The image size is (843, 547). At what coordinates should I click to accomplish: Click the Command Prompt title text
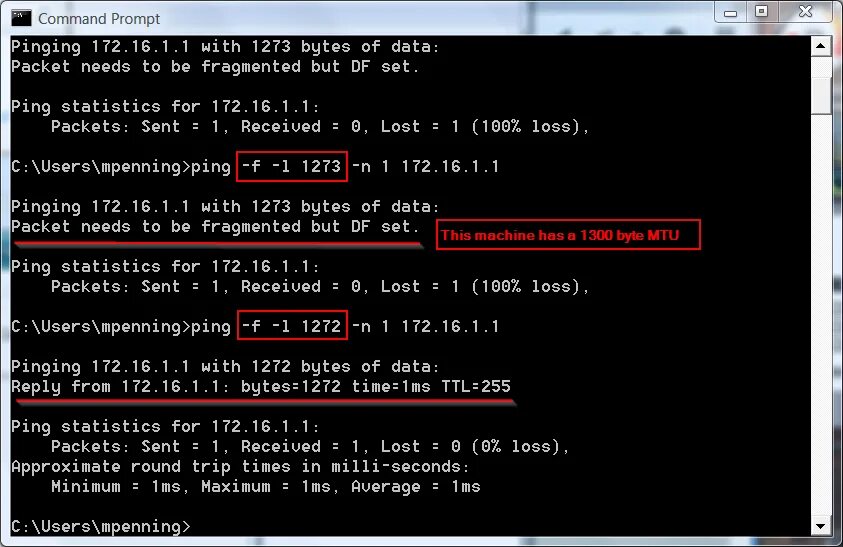pyautogui.click(x=99, y=19)
